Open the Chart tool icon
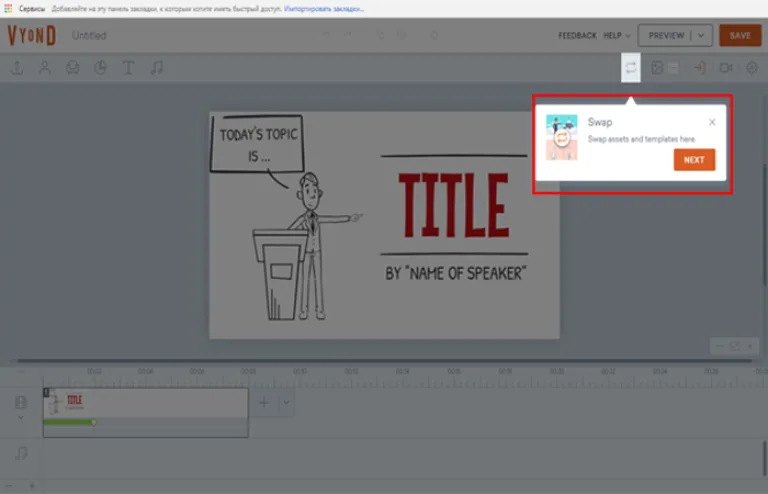768x494 pixels. click(100, 68)
